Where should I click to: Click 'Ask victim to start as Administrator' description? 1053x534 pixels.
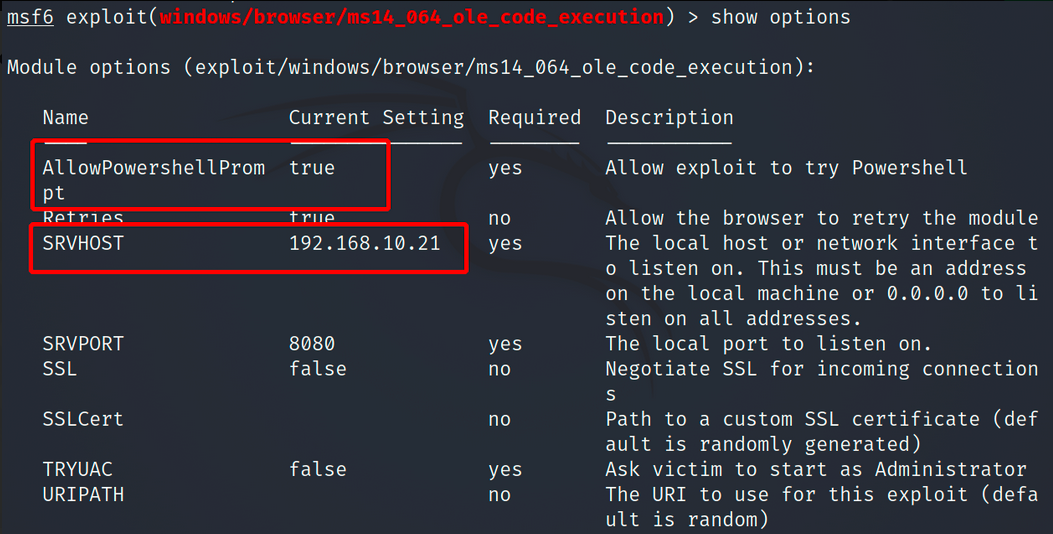pyautogui.click(x=816, y=470)
